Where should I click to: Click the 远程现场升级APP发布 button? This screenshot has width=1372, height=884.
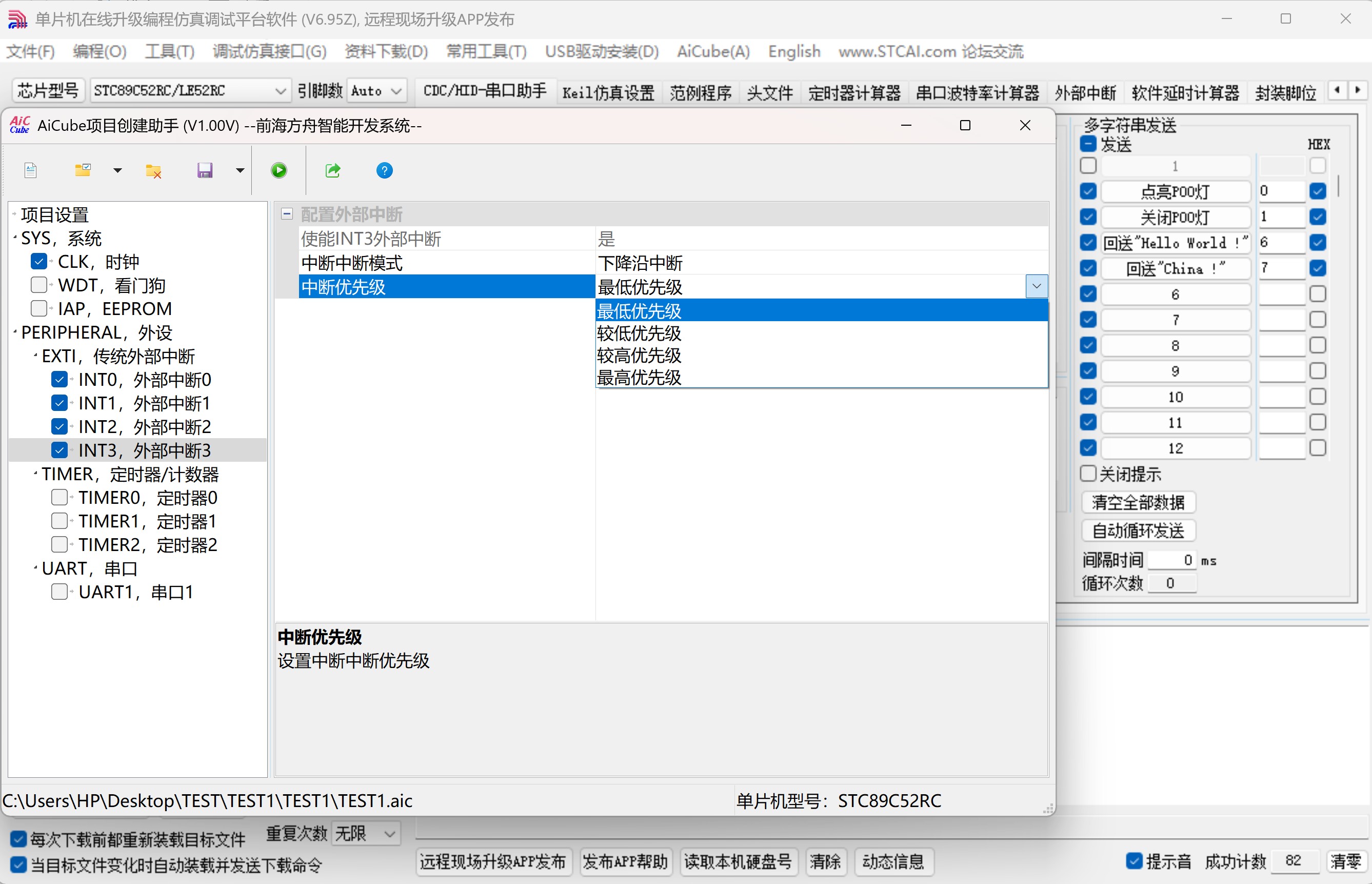493,861
